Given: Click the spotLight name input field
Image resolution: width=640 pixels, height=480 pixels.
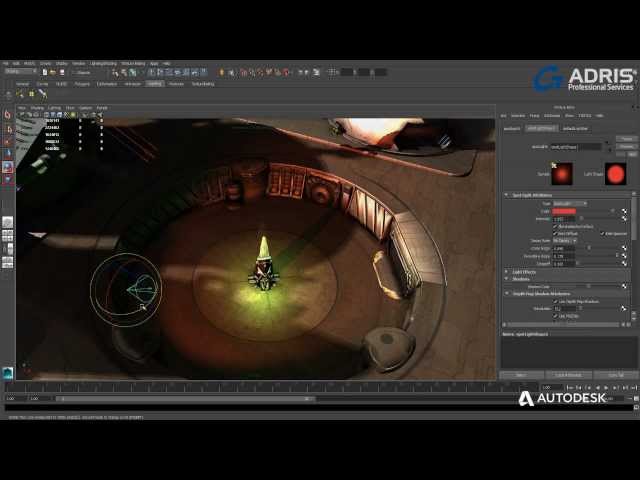Looking at the screenshot, I should (576, 147).
